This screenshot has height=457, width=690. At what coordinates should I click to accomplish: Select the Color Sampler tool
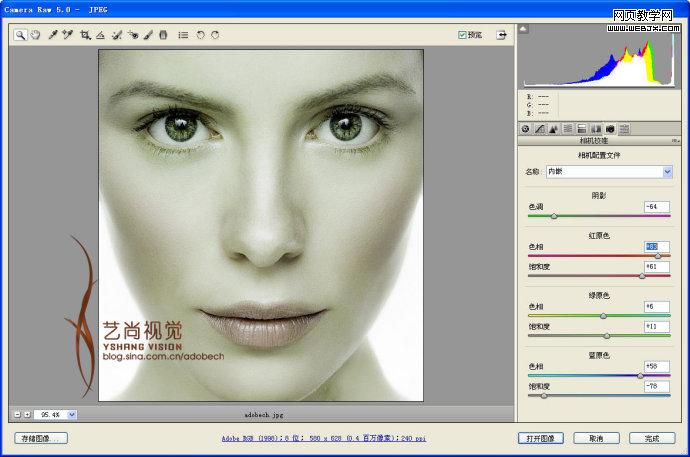pyautogui.click(x=67, y=35)
